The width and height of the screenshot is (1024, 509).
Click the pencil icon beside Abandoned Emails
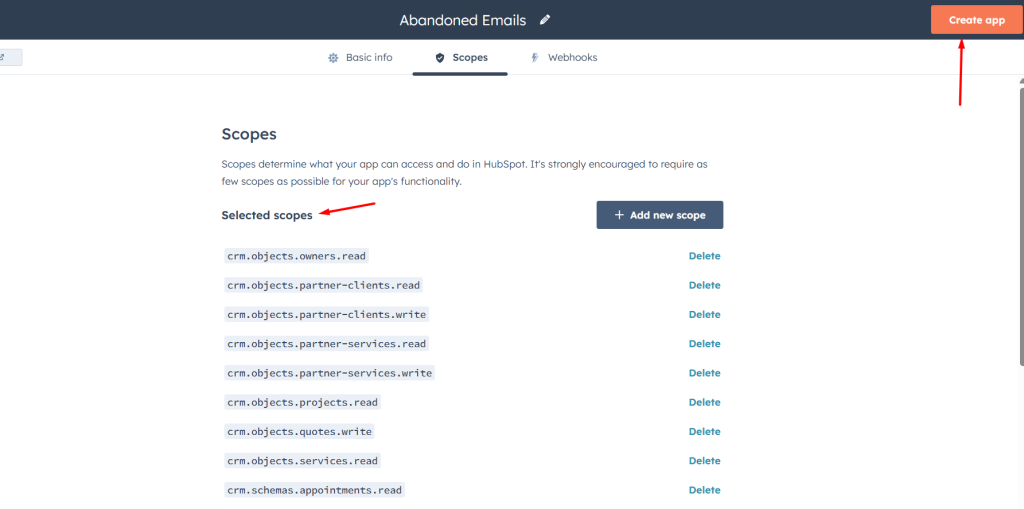point(545,20)
